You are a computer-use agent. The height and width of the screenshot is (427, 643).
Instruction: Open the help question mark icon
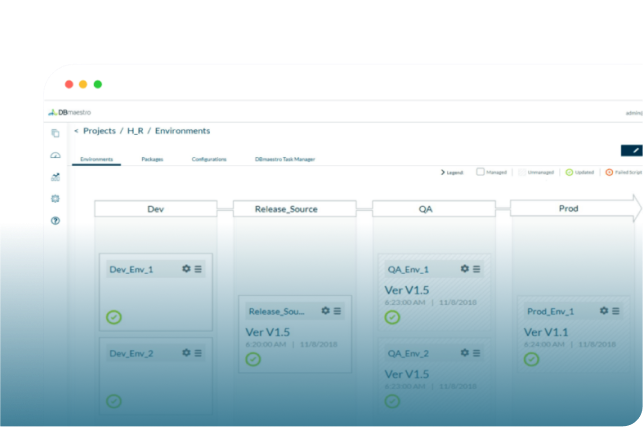55,221
